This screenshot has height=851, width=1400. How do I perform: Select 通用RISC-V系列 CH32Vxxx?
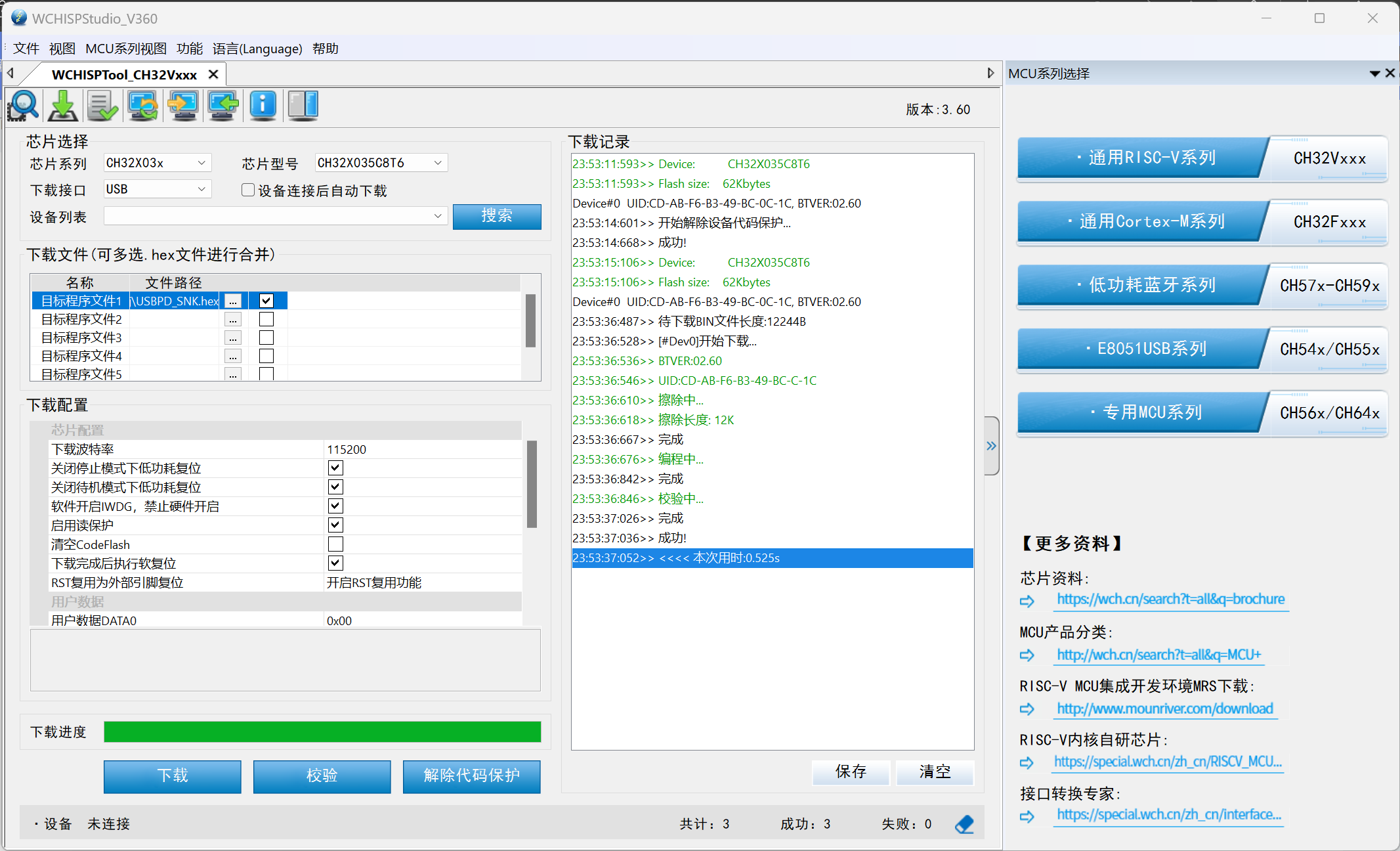1202,158
